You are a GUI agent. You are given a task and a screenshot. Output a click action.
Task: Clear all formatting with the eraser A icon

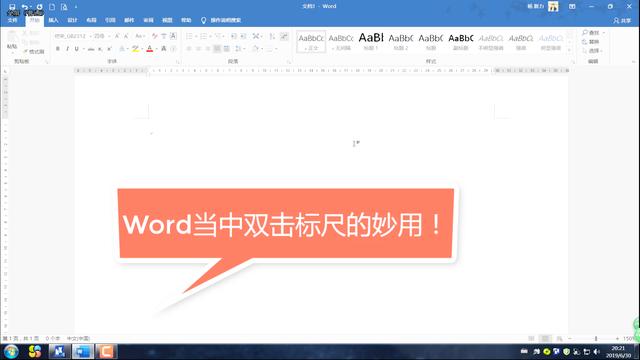(155, 36)
